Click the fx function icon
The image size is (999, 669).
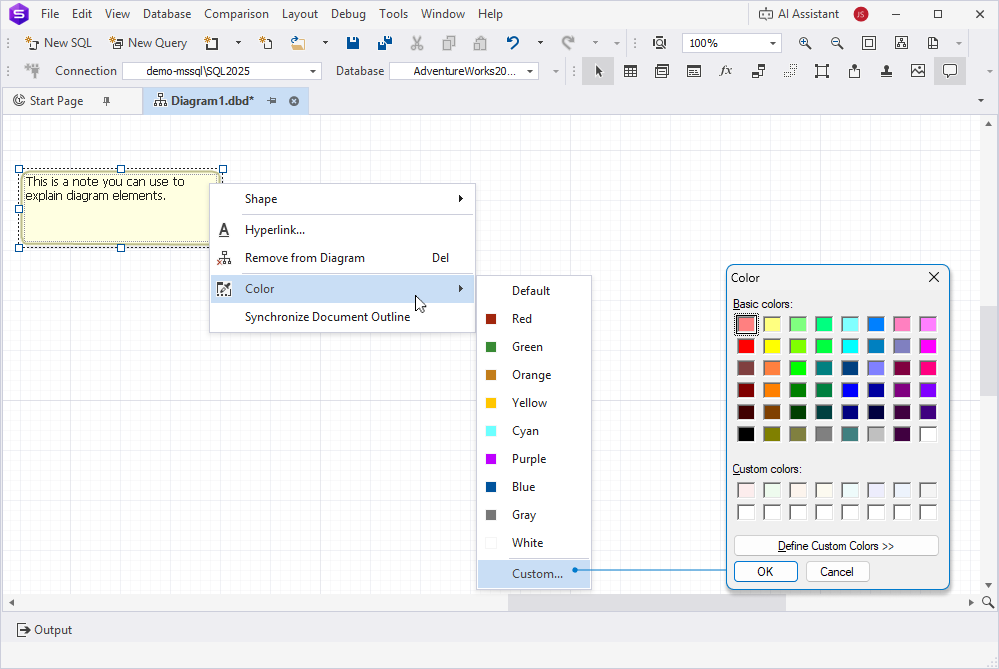[726, 71]
